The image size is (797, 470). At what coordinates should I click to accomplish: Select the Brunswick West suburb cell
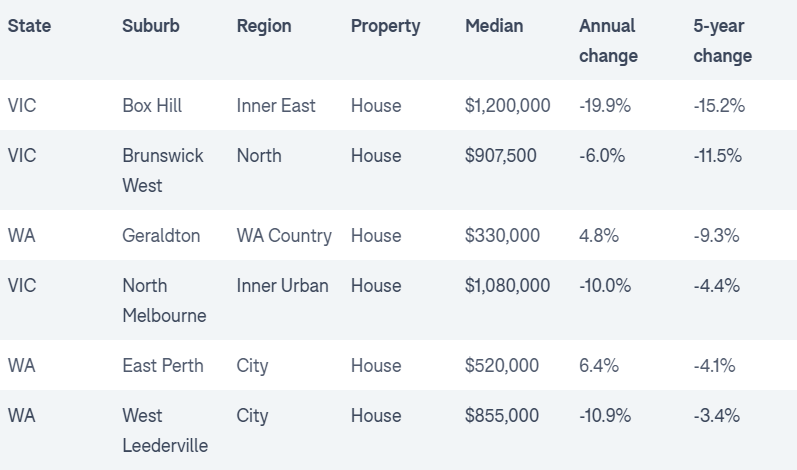coord(163,171)
